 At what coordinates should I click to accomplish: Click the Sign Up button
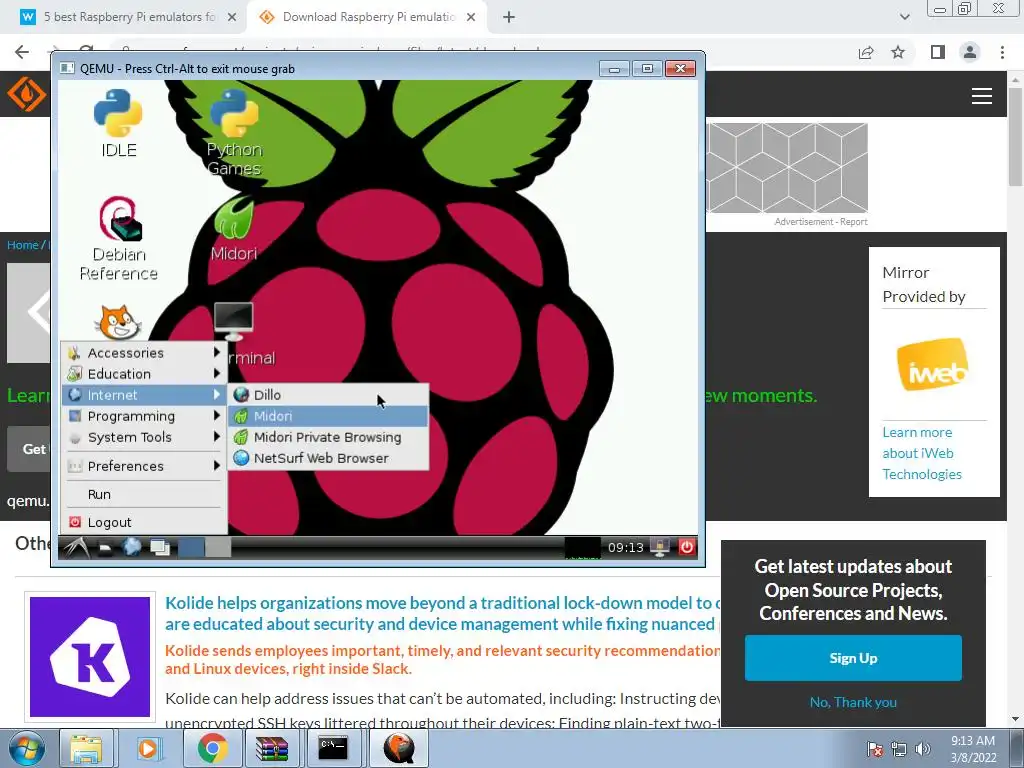coord(853,658)
